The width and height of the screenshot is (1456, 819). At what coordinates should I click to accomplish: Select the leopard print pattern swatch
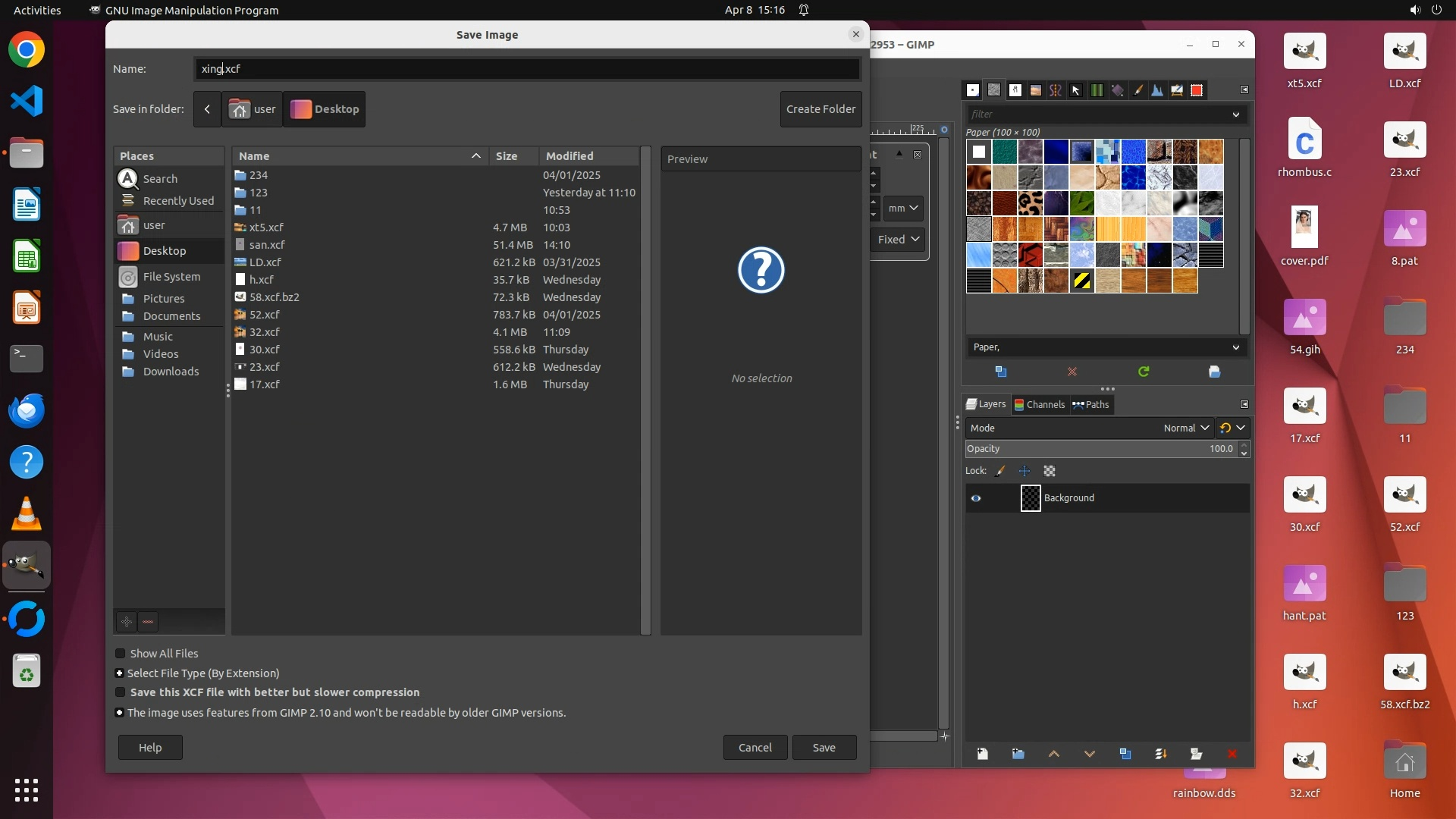[1030, 203]
